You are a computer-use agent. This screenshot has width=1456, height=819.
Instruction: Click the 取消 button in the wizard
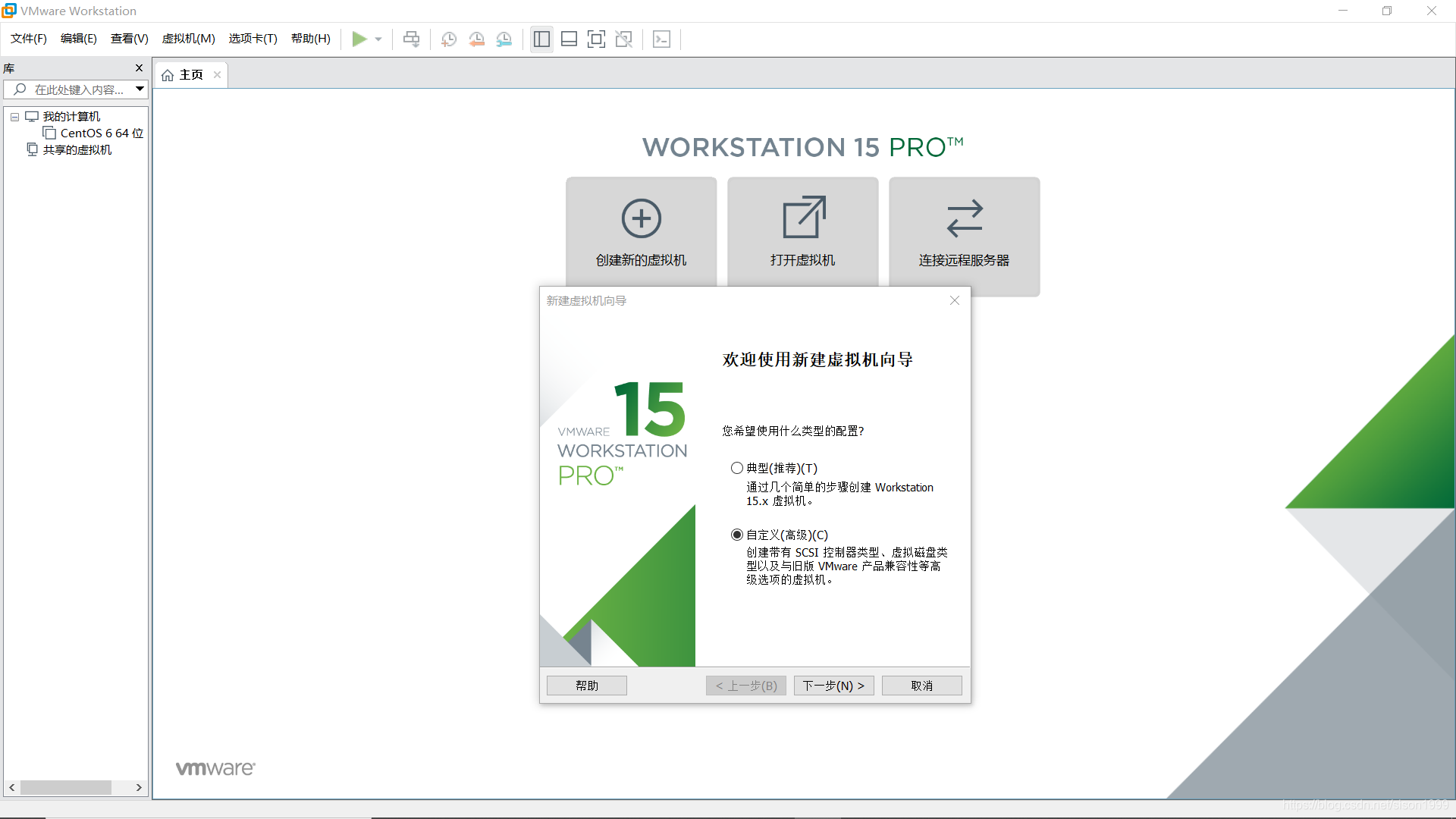[x=922, y=686]
